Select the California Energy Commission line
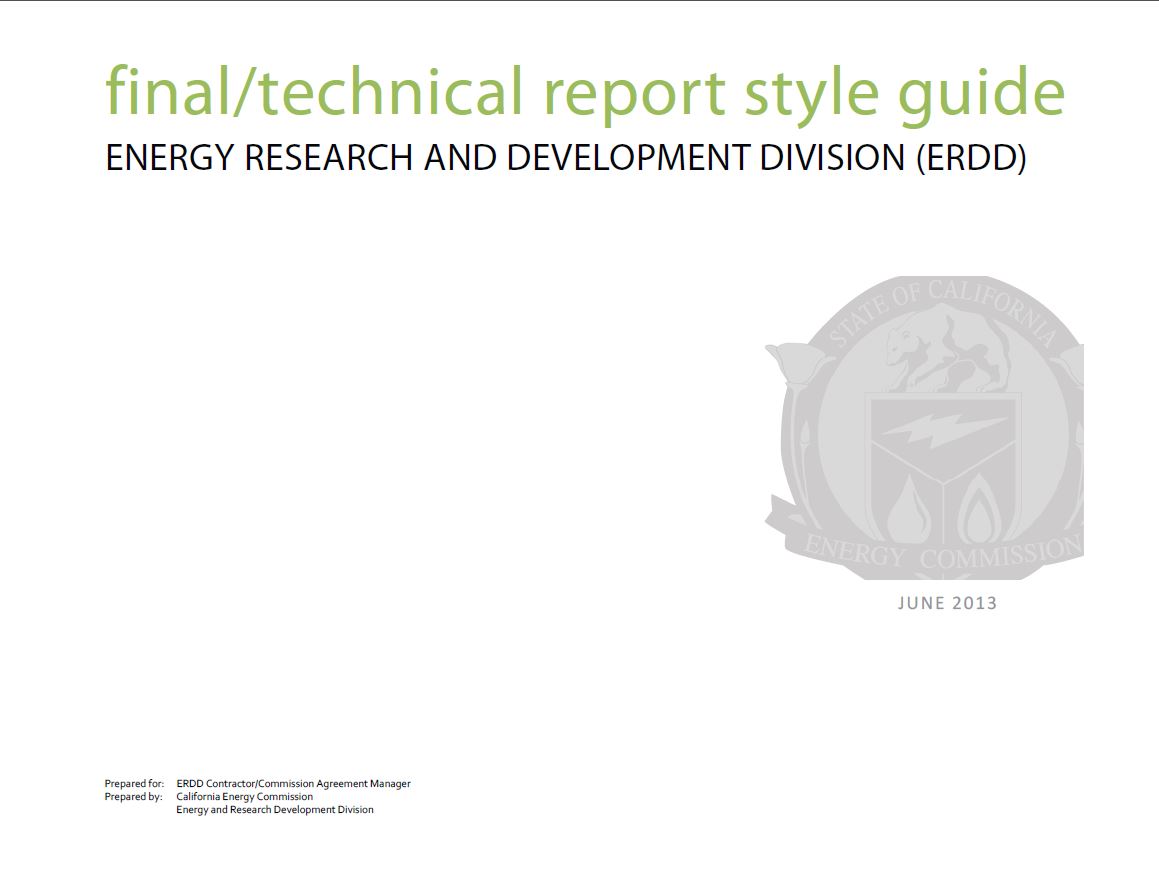The height and width of the screenshot is (895, 1159). (245, 797)
